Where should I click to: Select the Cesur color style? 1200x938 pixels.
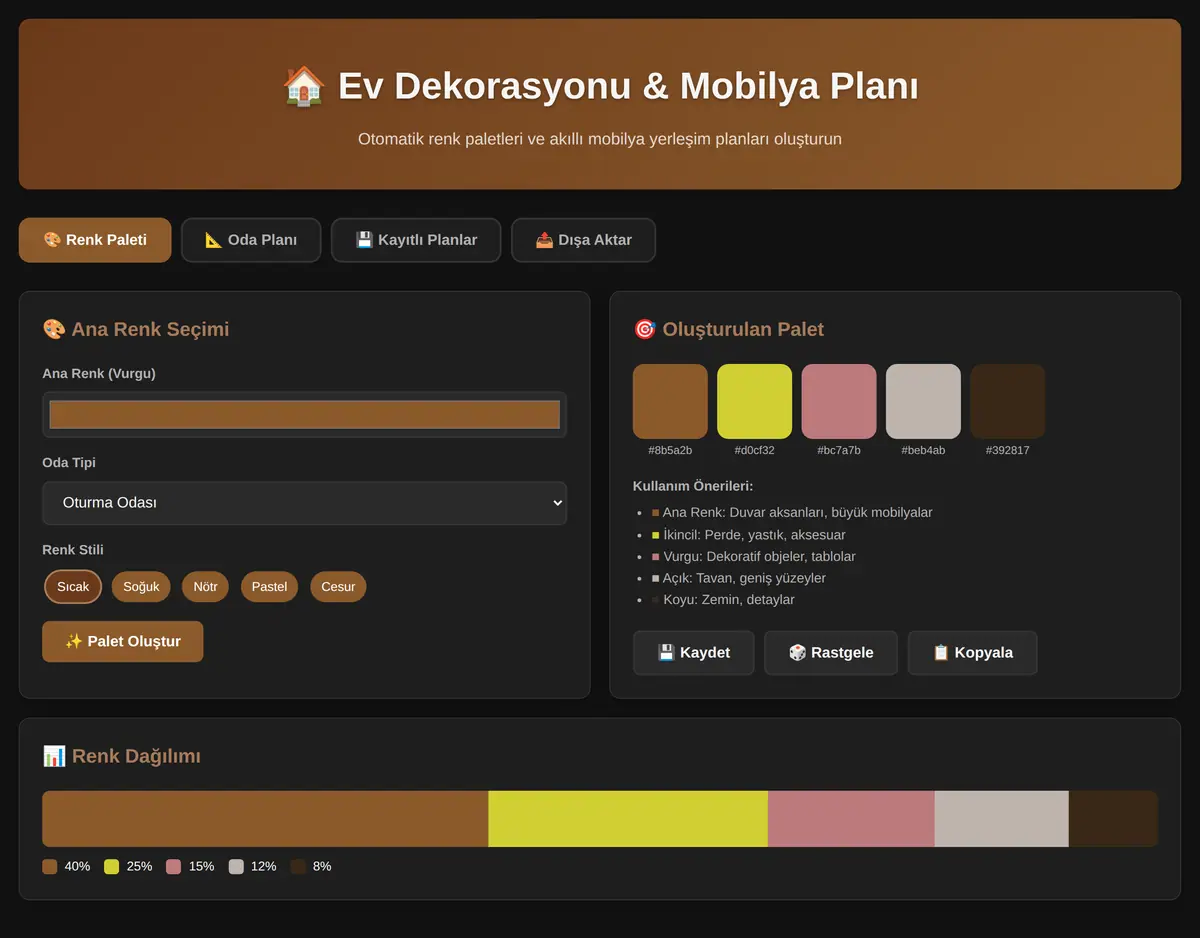pos(338,587)
